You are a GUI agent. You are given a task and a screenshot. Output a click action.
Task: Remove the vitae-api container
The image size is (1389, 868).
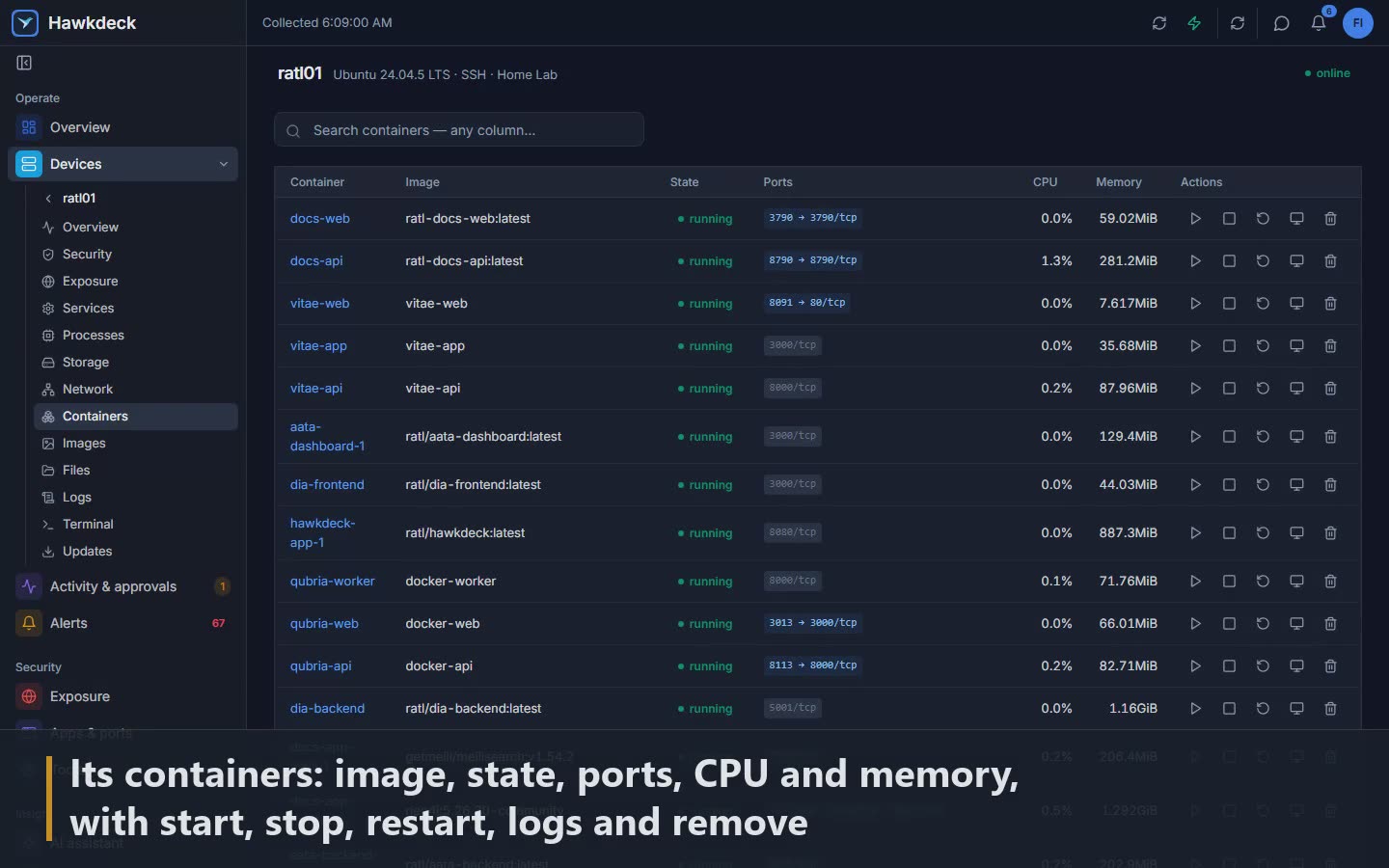[x=1330, y=389]
